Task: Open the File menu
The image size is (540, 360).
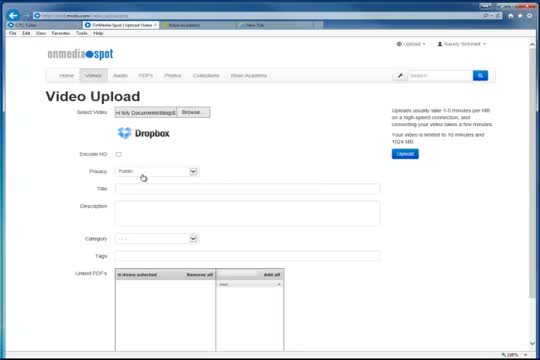Action: click(12, 33)
